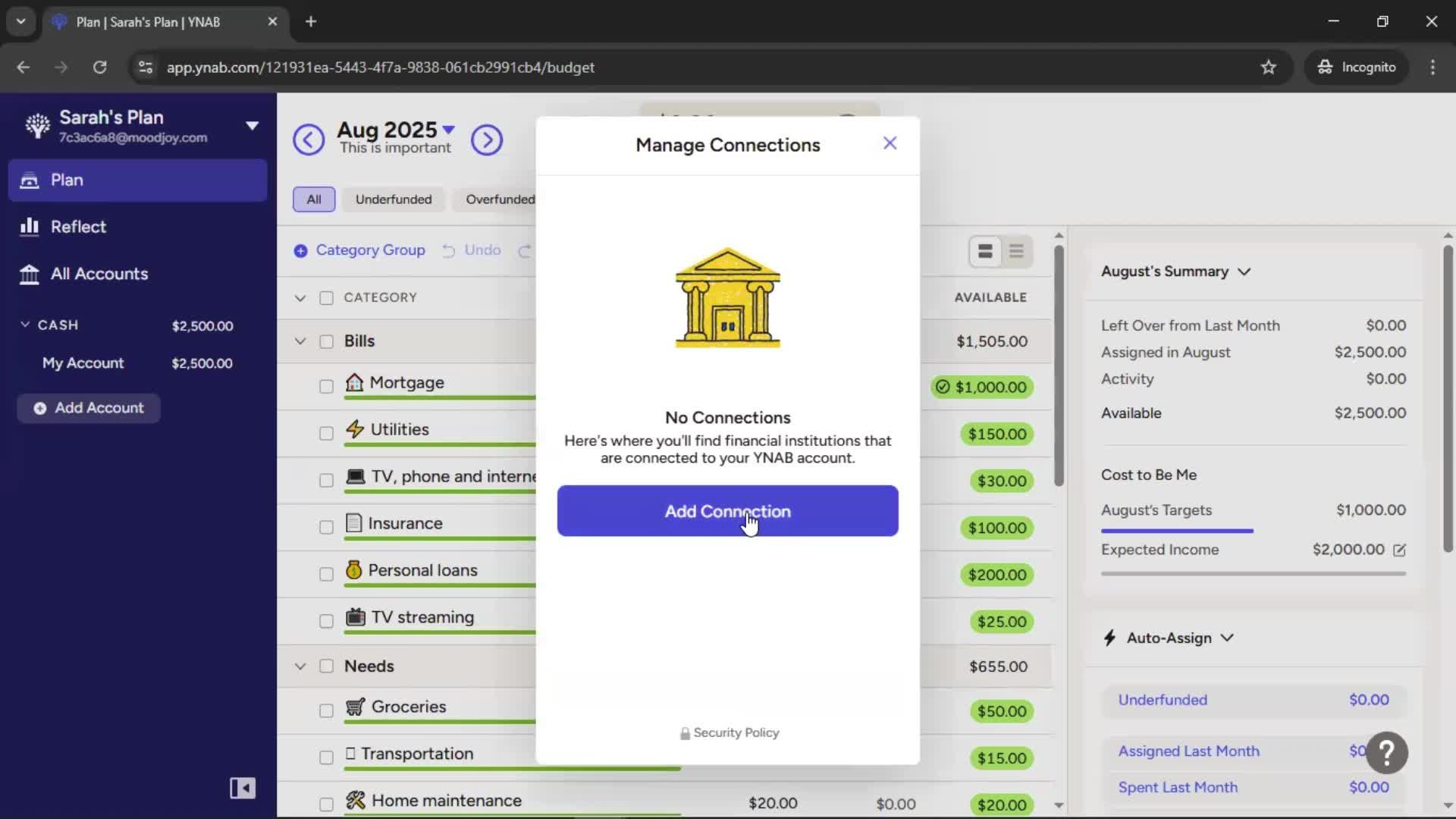This screenshot has height=819, width=1456.
Task: Check the Utilities checkbox
Action: (326, 434)
